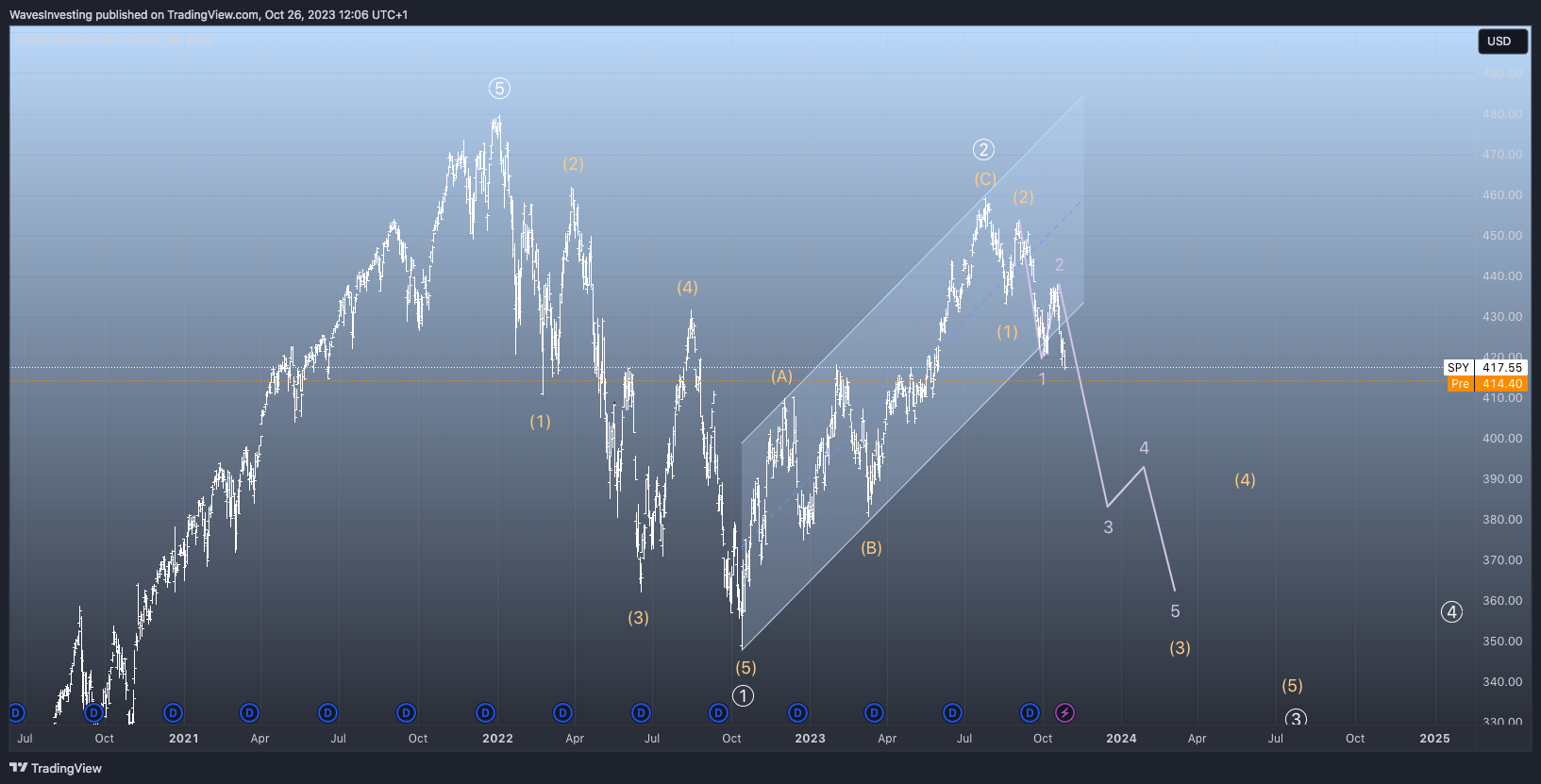Select the projected 3 wave label

[x=1108, y=527]
